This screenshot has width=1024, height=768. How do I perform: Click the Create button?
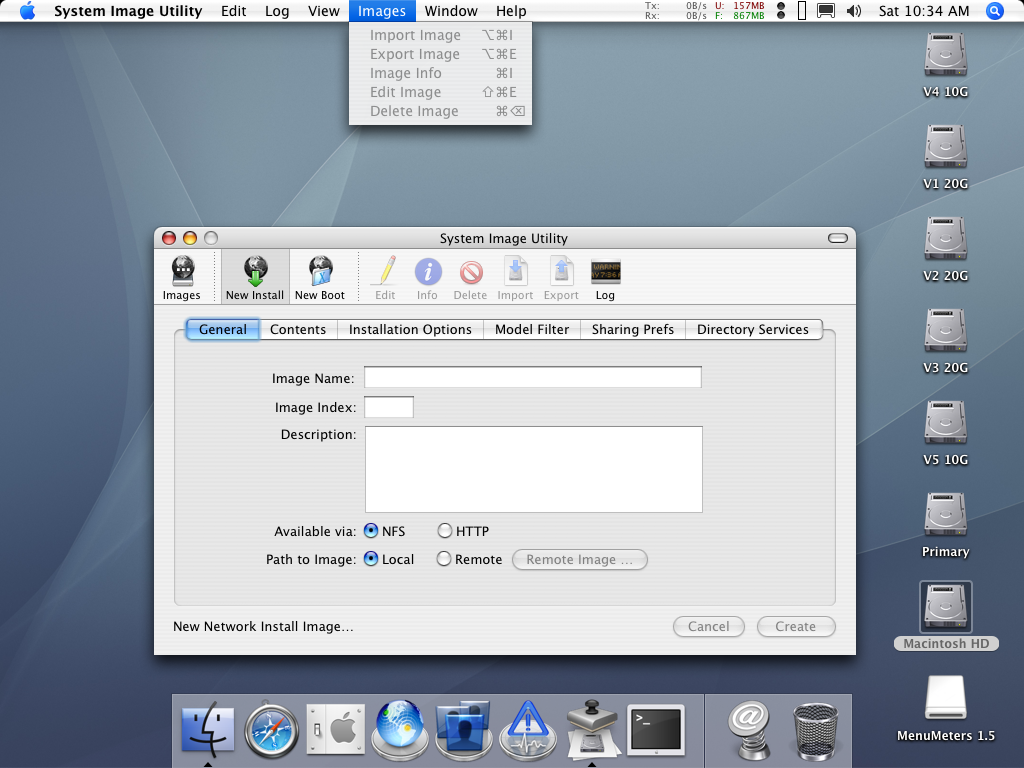(x=795, y=626)
